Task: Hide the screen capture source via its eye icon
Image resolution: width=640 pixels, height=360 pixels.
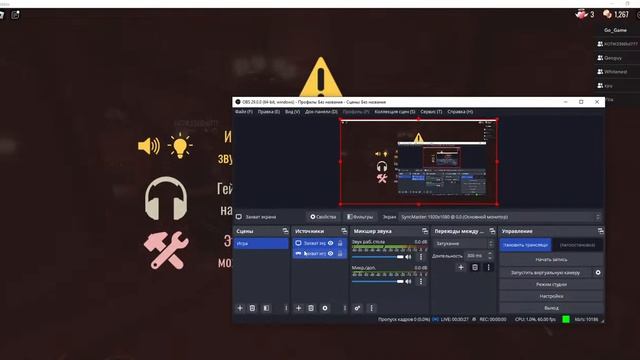Action: [x=331, y=243]
